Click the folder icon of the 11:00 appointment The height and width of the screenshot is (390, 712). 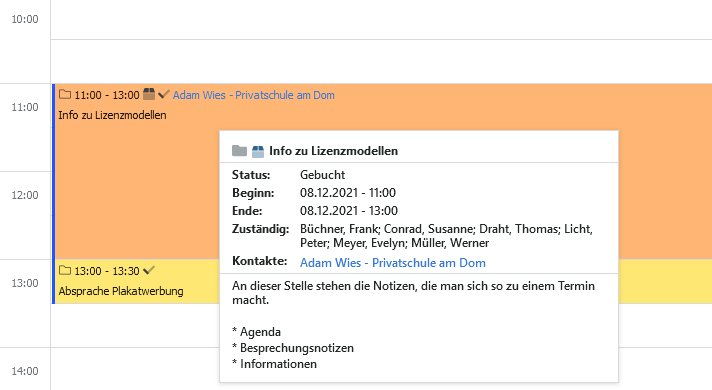point(65,94)
